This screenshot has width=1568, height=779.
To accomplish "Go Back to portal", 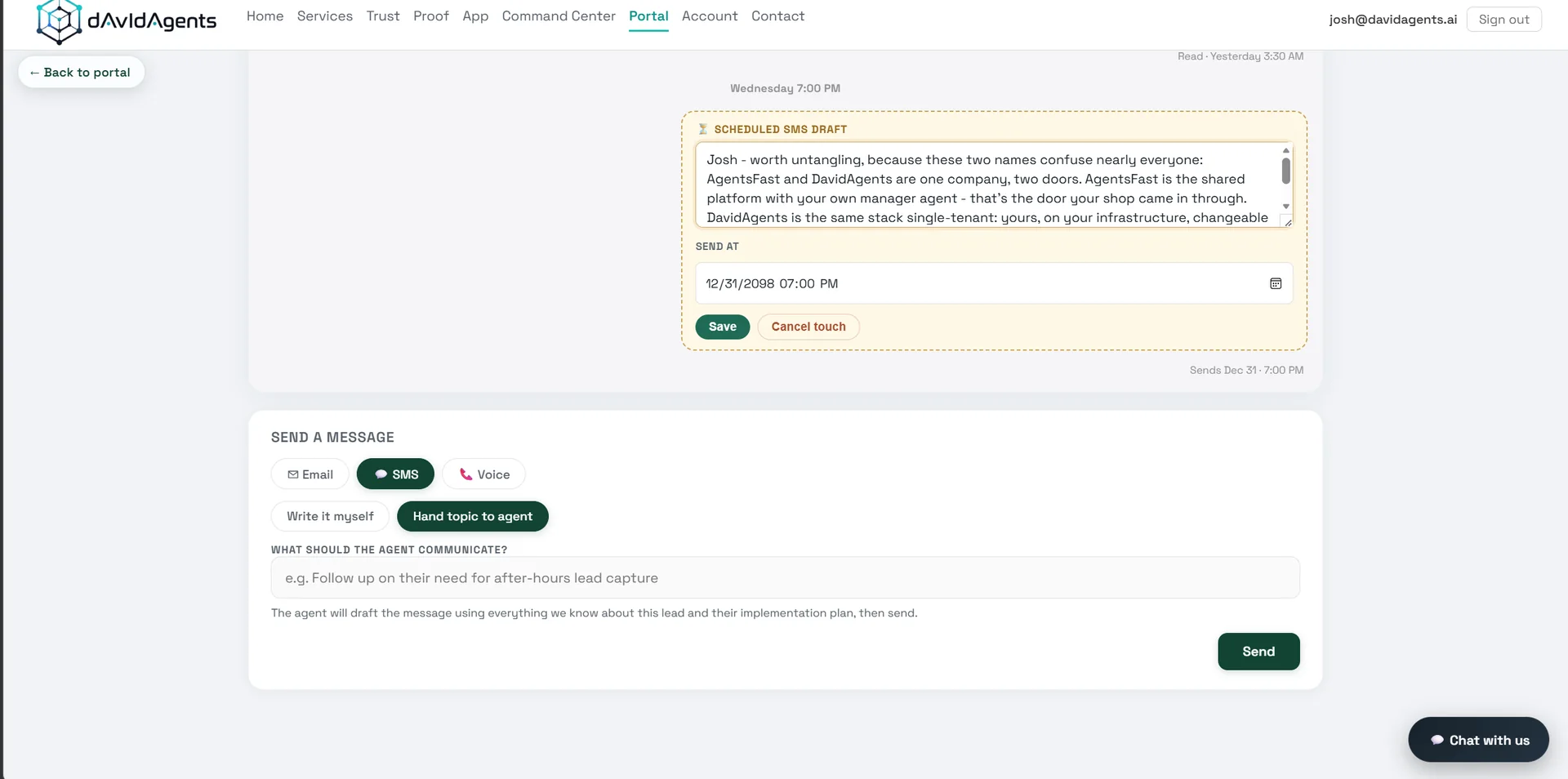I will coord(81,73).
